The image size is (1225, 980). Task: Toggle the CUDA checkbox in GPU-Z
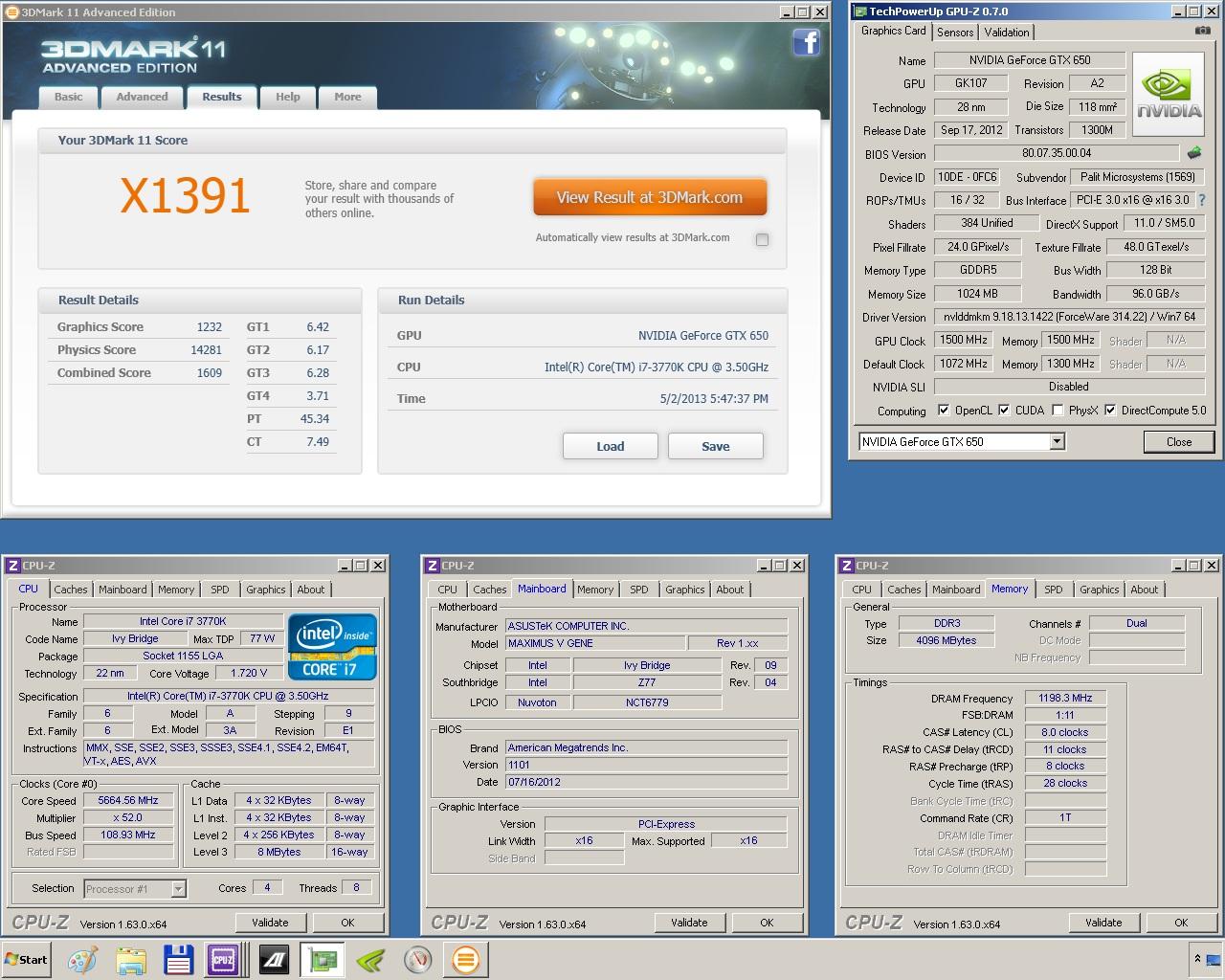pyautogui.click(x=1004, y=411)
